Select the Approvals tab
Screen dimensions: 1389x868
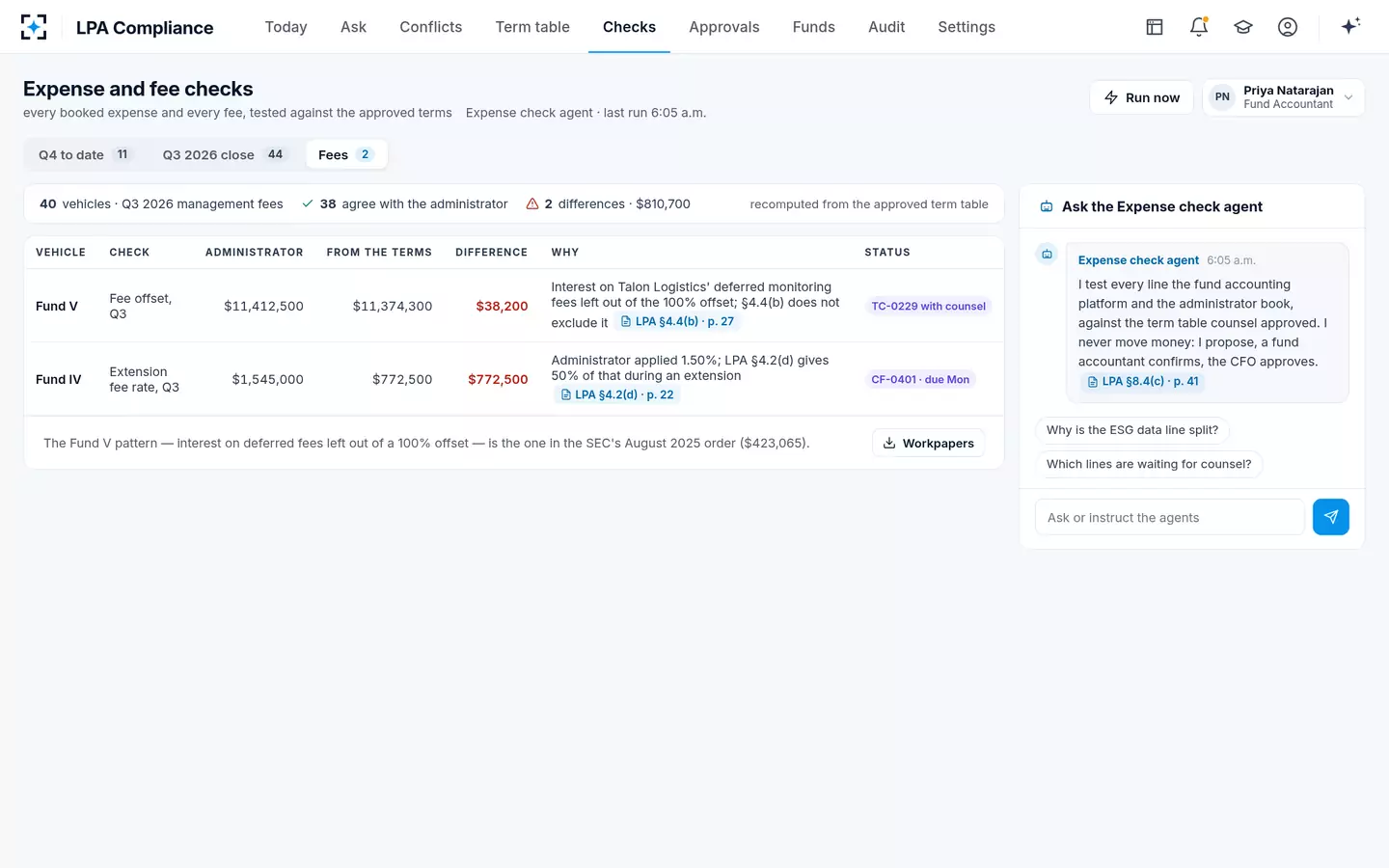click(x=724, y=27)
